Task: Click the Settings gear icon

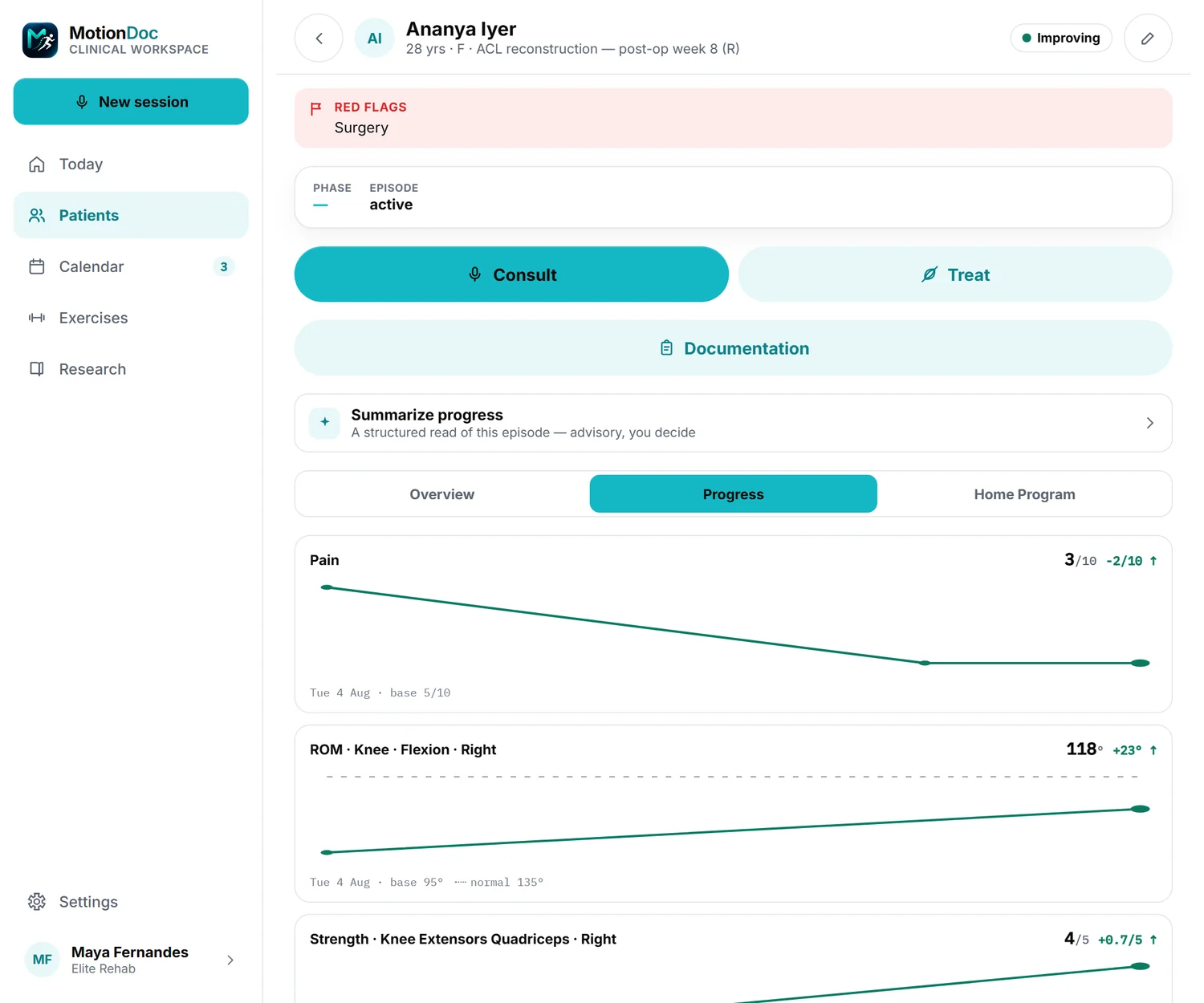Action: pyautogui.click(x=37, y=902)
